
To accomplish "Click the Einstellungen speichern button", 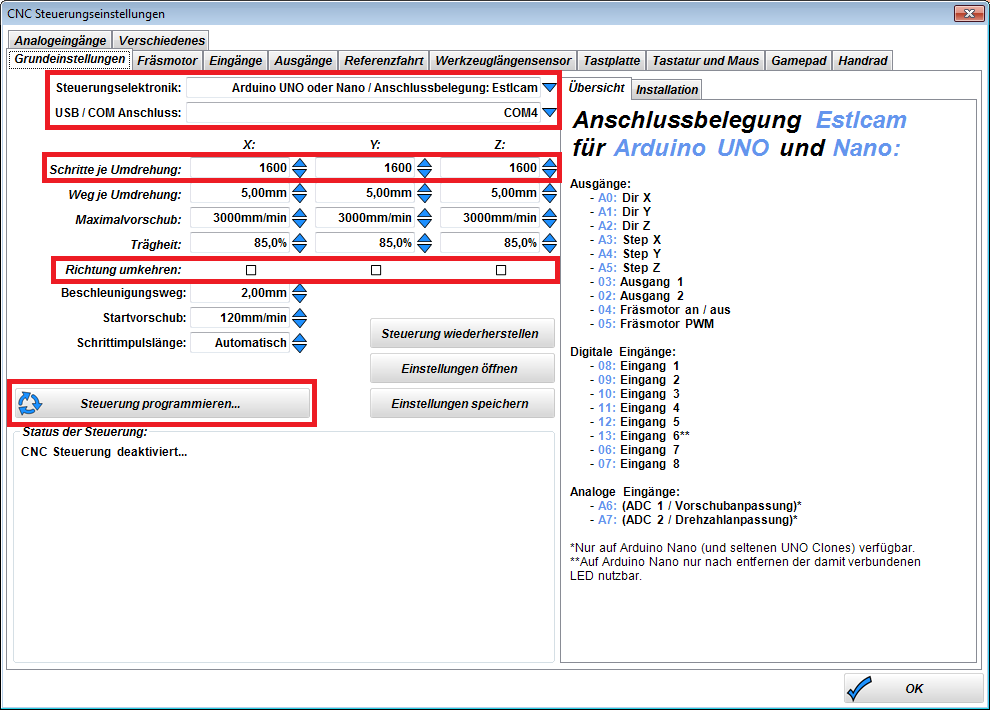I will (462, 403).
